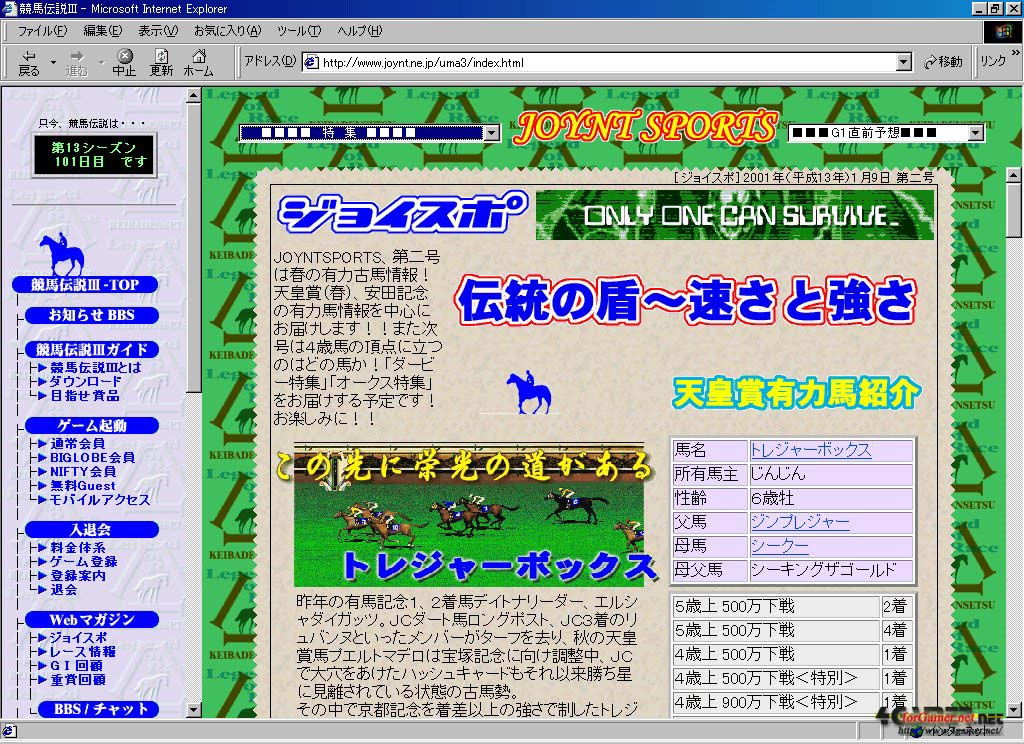Click the 競馬伝説IIIガイド sidebar button

click(91, 349)
